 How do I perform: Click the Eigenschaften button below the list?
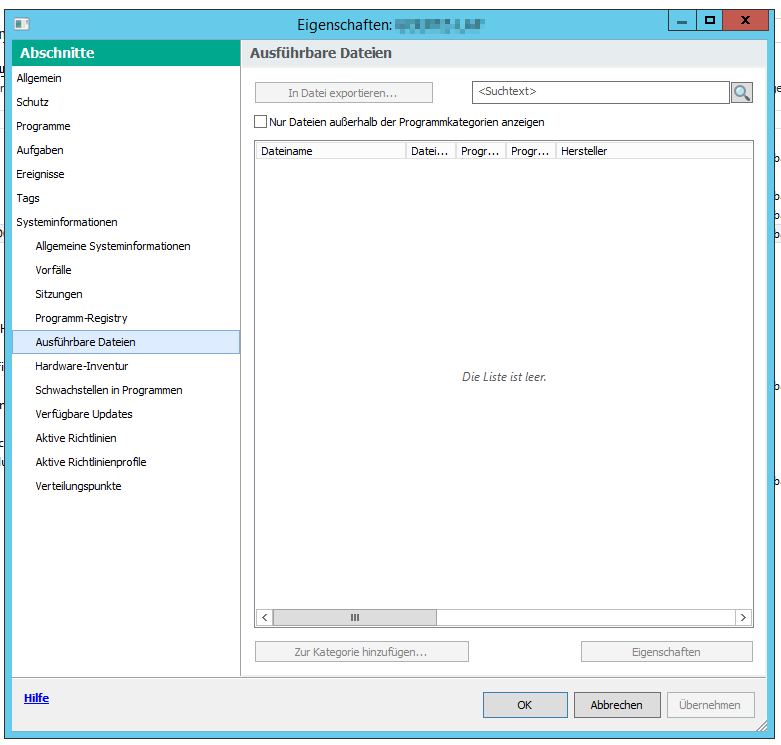pyautogui.click(x=666, y=651)
